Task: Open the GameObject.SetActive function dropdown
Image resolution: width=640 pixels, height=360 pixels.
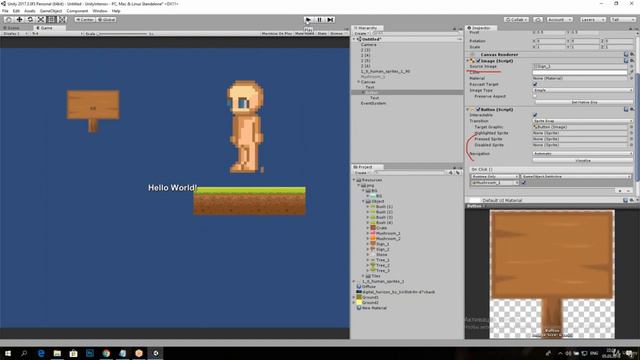Action: click(576, 176)
